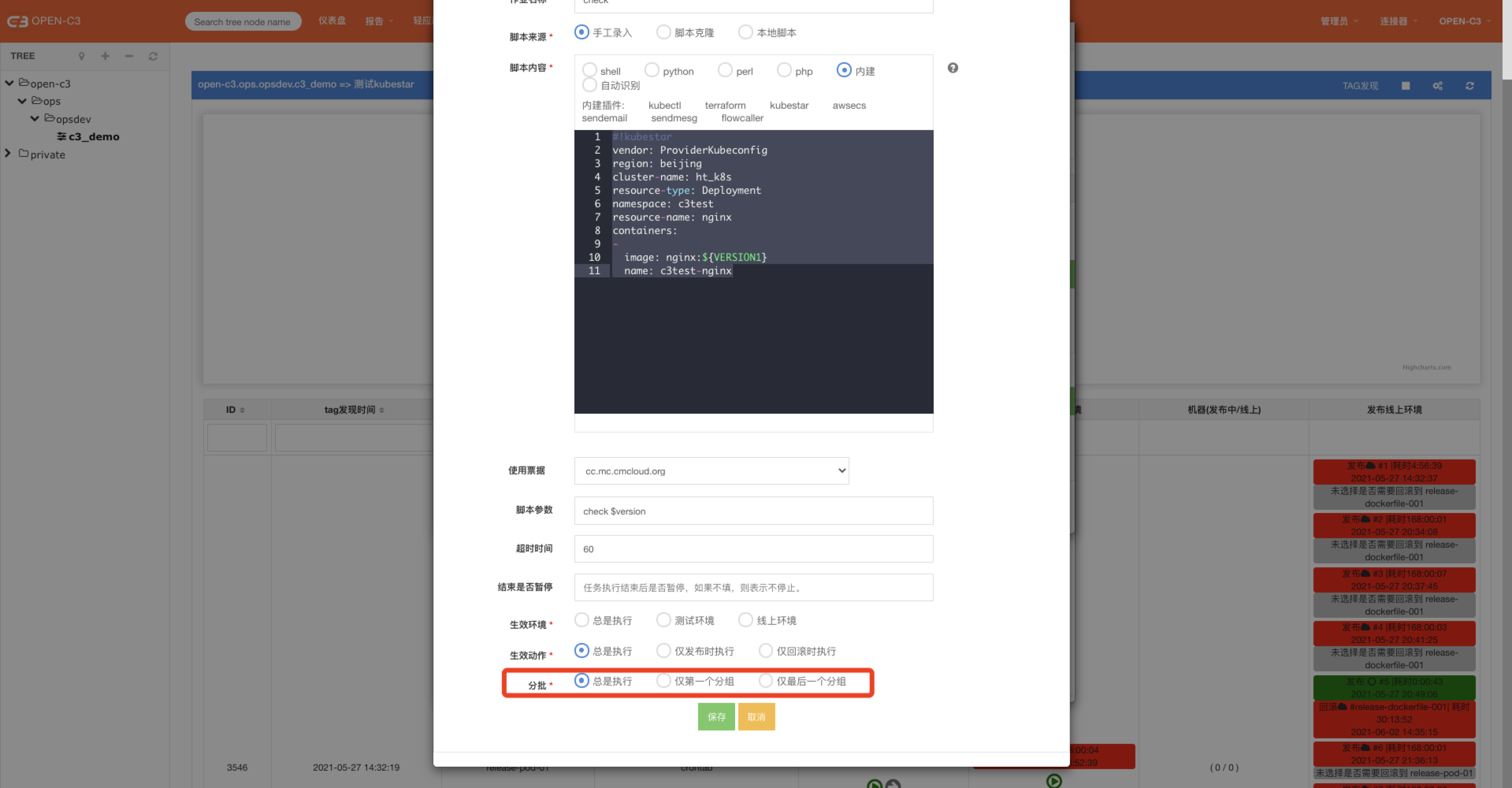Click the minus icon in TREE header

click(129, 56)
